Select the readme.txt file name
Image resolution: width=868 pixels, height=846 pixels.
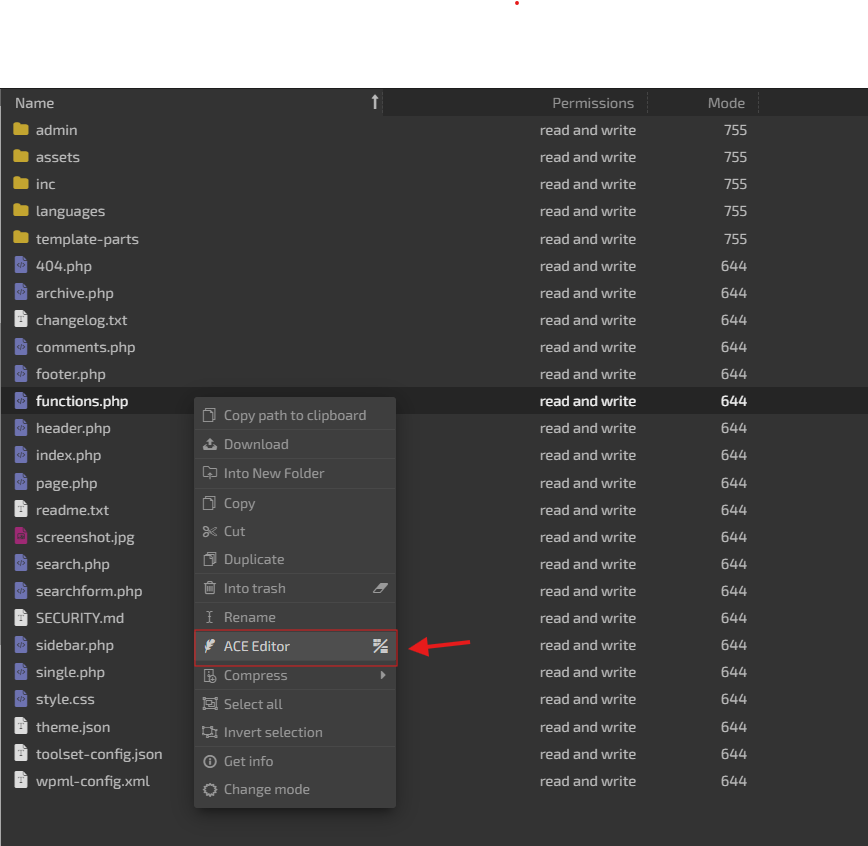coord(73,510)
